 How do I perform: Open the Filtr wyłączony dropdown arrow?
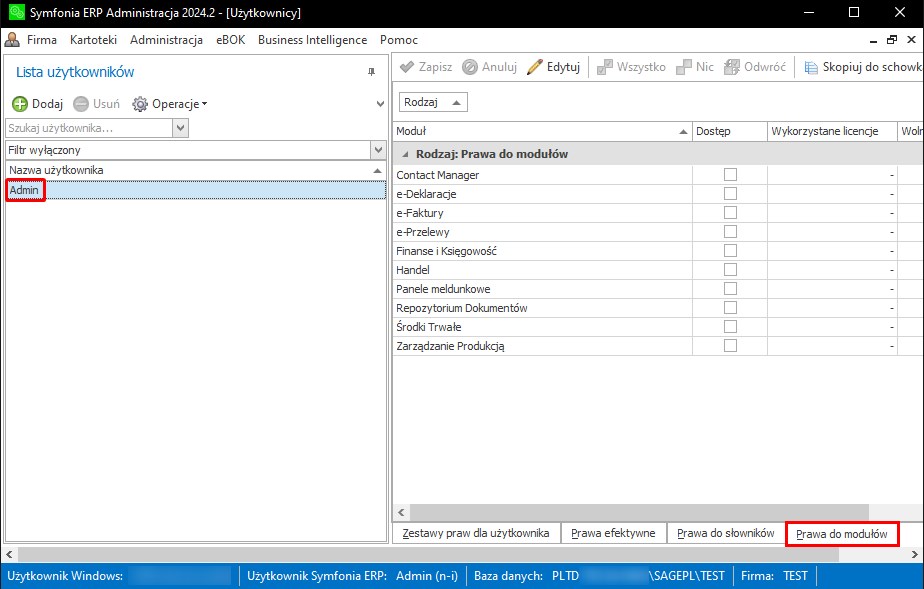click(378, 150)
